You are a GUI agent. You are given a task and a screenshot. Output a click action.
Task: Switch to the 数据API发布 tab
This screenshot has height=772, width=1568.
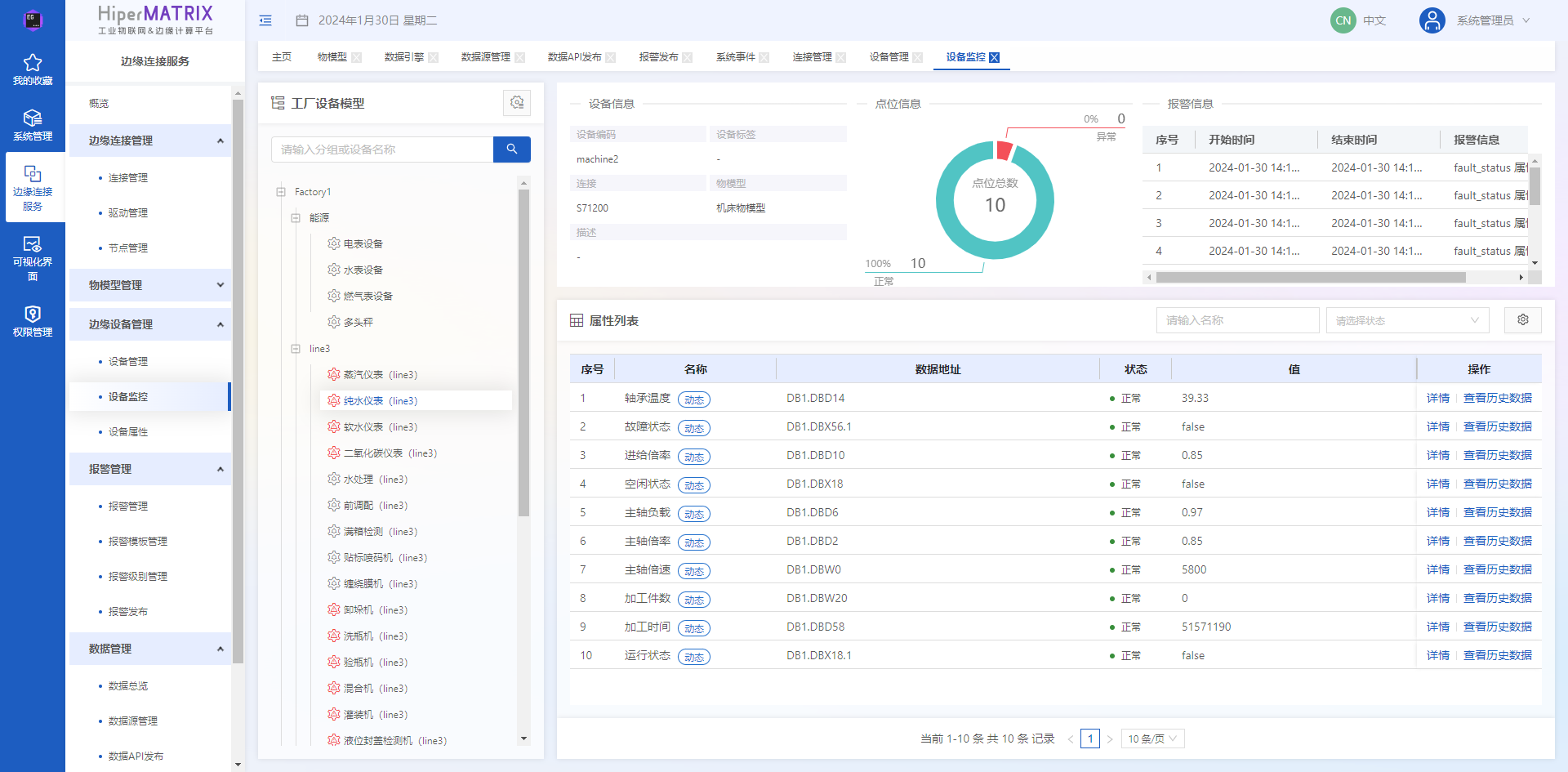coord(575,57)
